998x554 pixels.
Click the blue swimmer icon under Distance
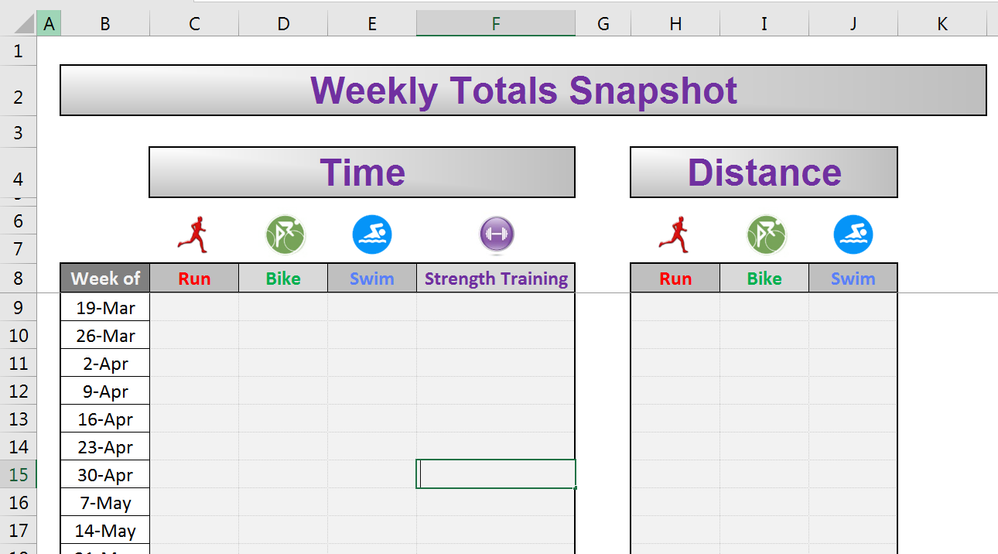[853, 235]
